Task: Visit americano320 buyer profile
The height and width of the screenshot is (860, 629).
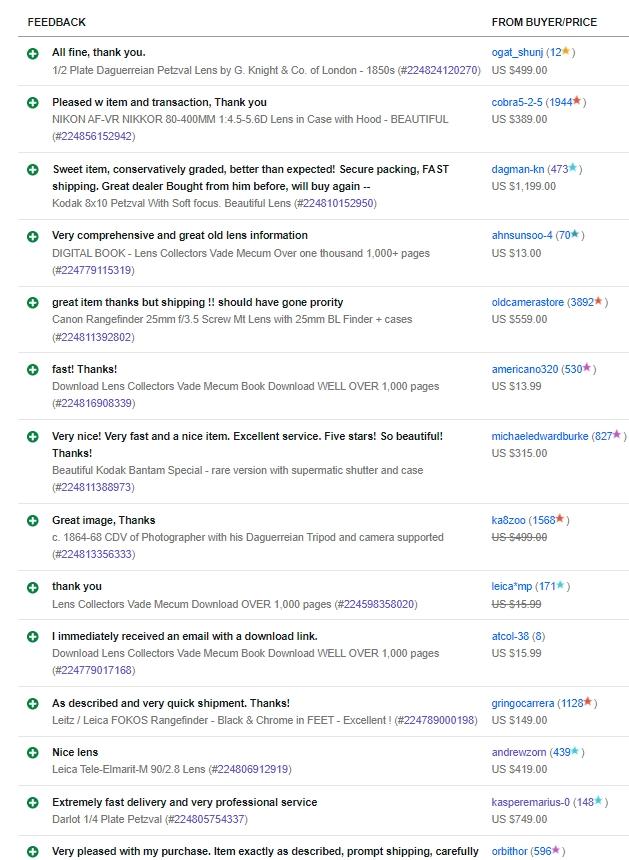Action: click(x=525, y=369)
